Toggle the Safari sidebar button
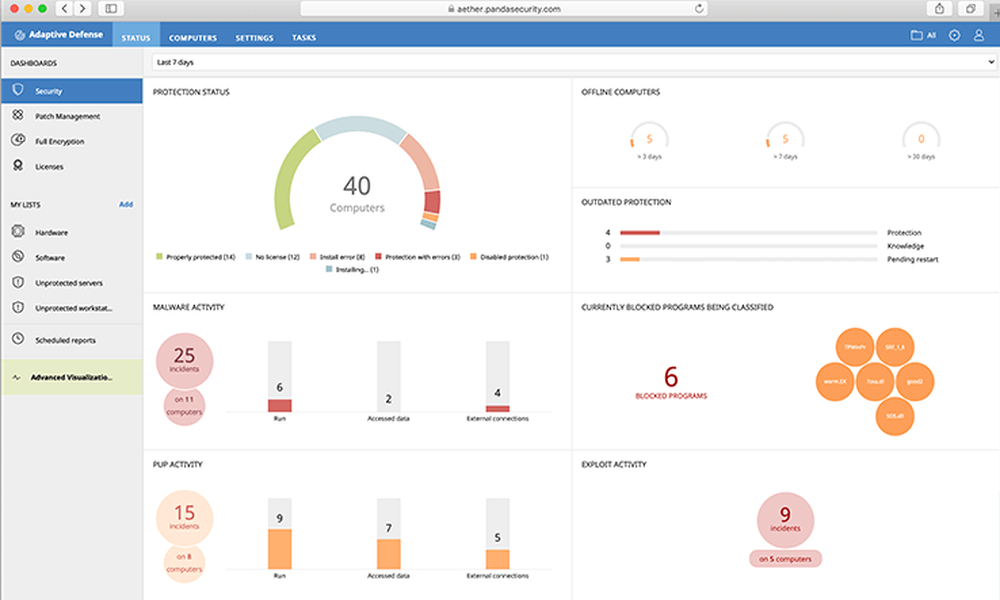Screen dimensions: 1000x600 pyautogui.click(x=111, y=8)
